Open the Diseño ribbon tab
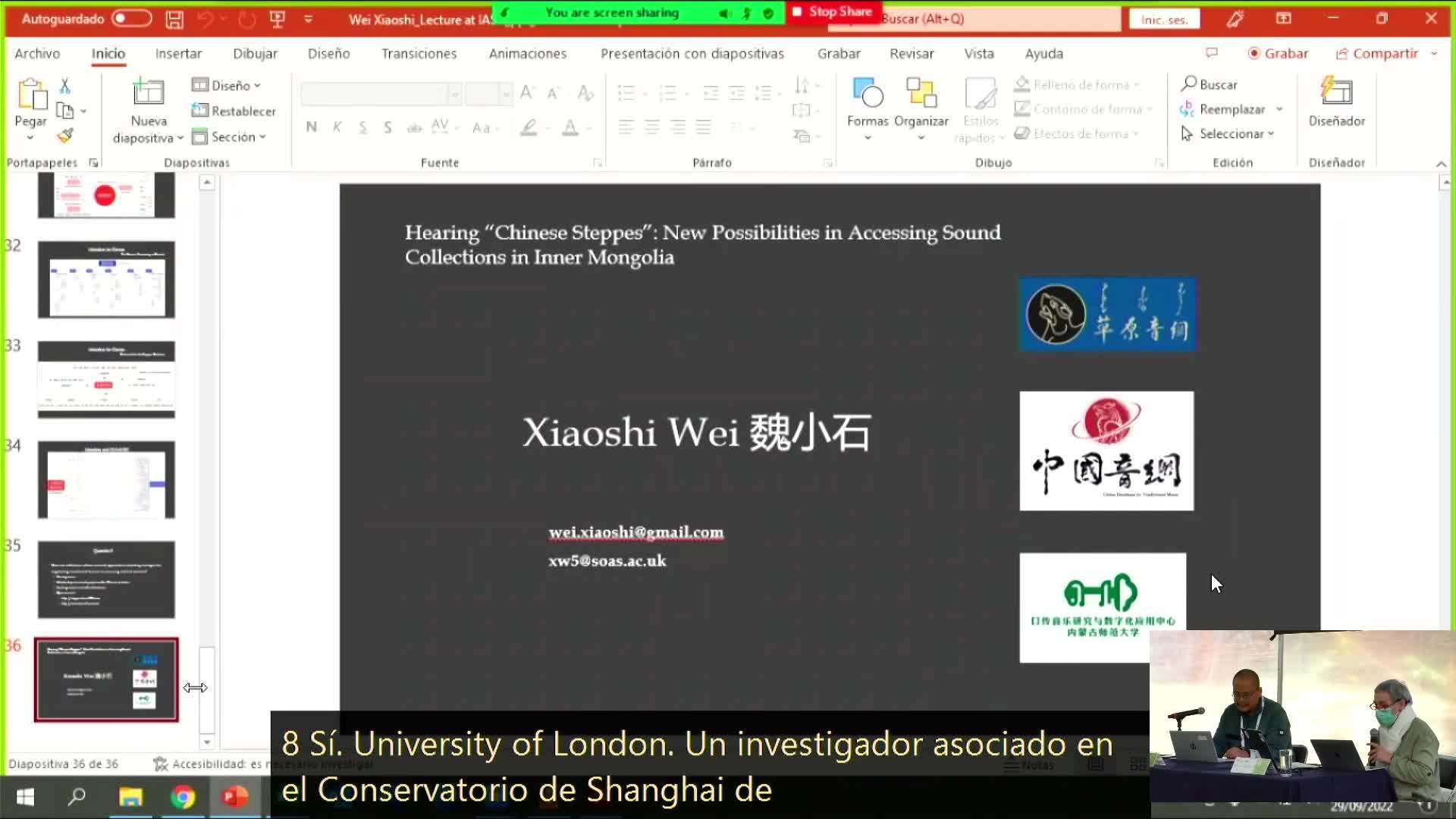This screenshot has width=1456, height=819. pyautogui.click(x=328, y=54)
